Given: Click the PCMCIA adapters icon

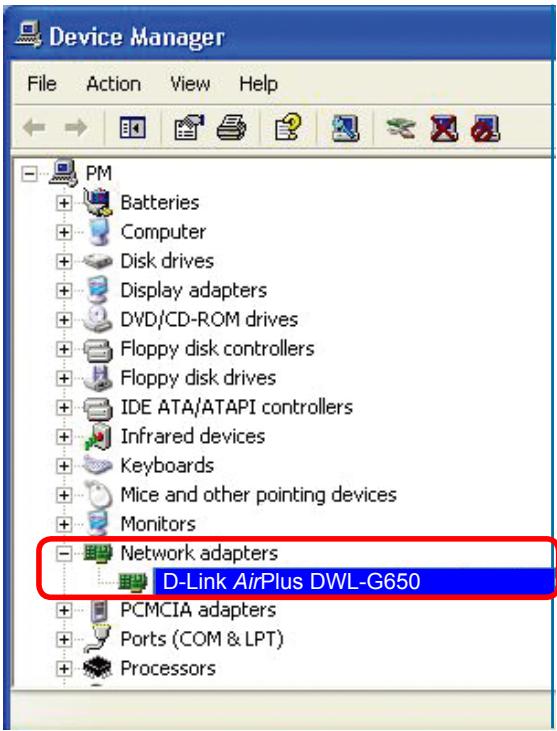Looking at the screenshot, I should (x=98, y=610).
